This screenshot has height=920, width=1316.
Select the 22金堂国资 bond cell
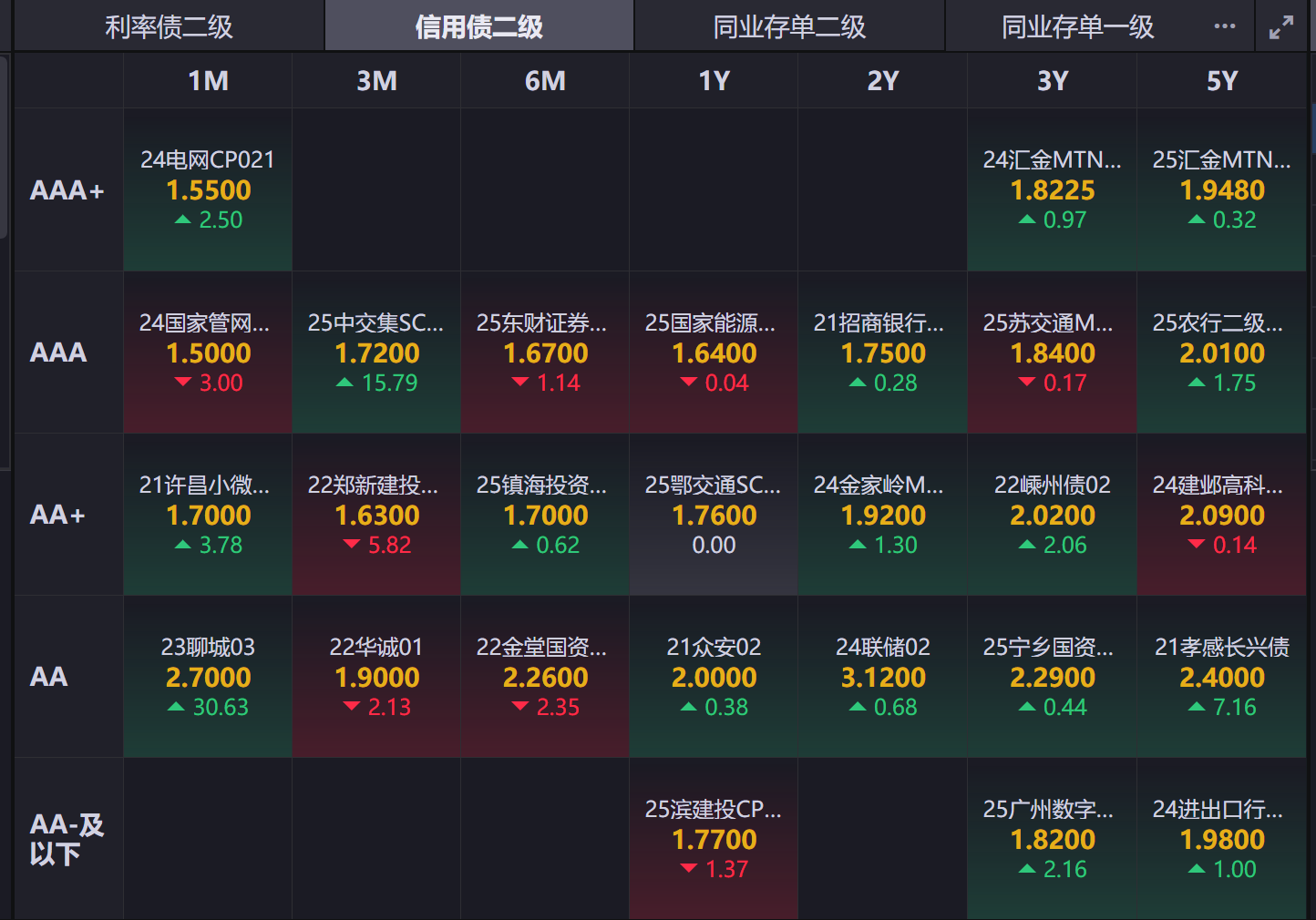click(545, 677)
